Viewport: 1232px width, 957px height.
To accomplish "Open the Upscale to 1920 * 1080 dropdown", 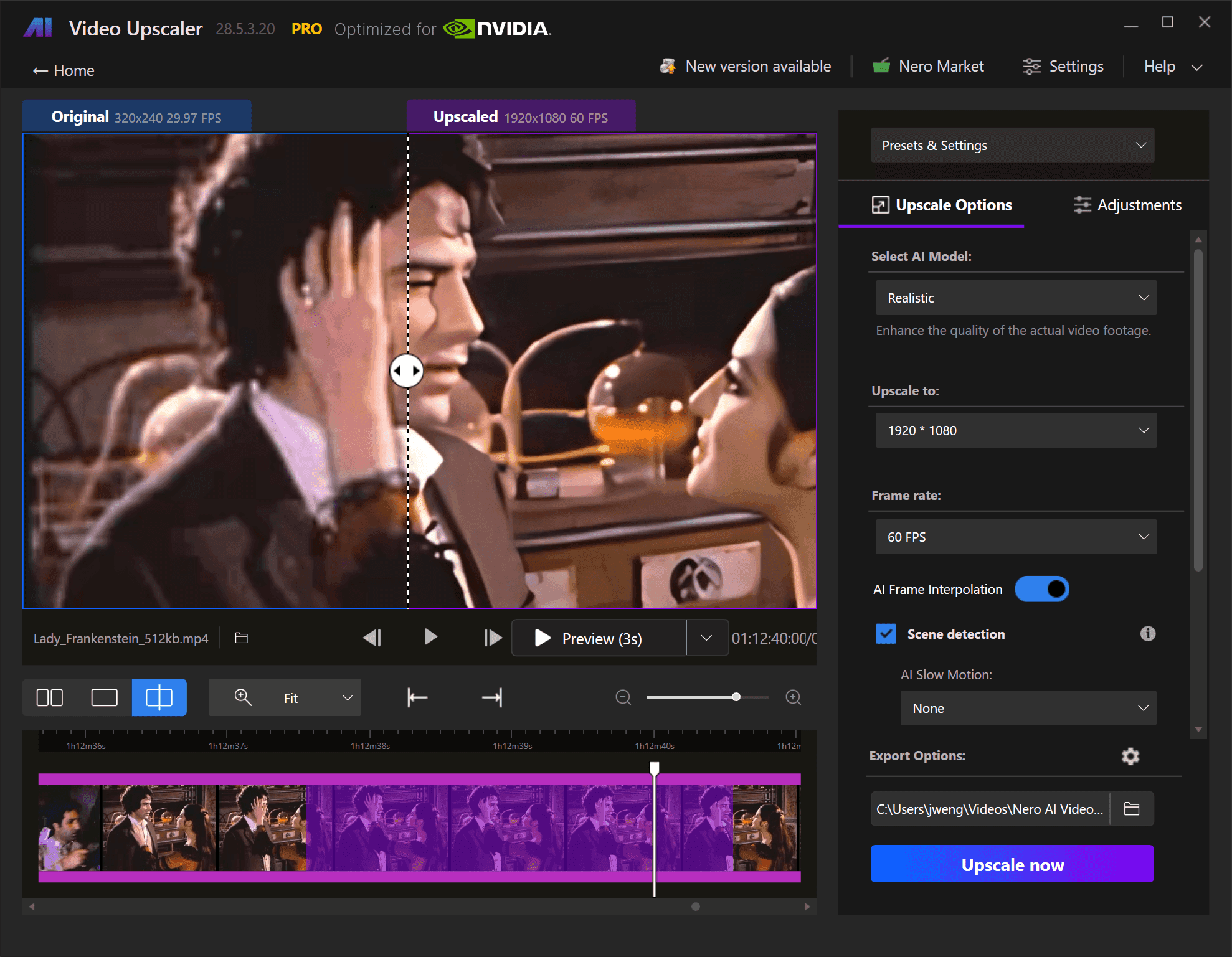I will point(1016,430).
